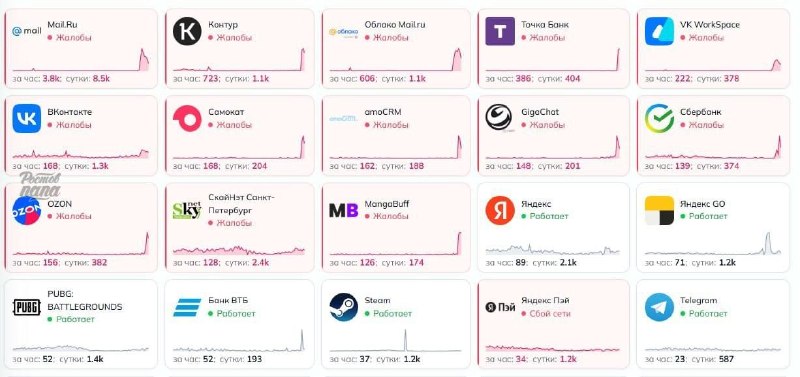This screenshot has width=800, height=377.
Task: Select the Steam logo icon
Action: [343, 307]
